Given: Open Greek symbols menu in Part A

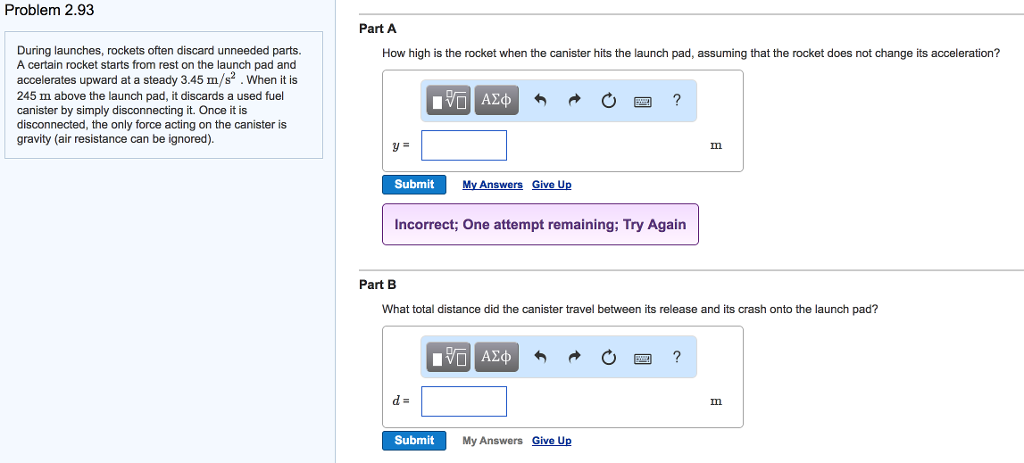Looking at the screenshot, I should [496, 100].
